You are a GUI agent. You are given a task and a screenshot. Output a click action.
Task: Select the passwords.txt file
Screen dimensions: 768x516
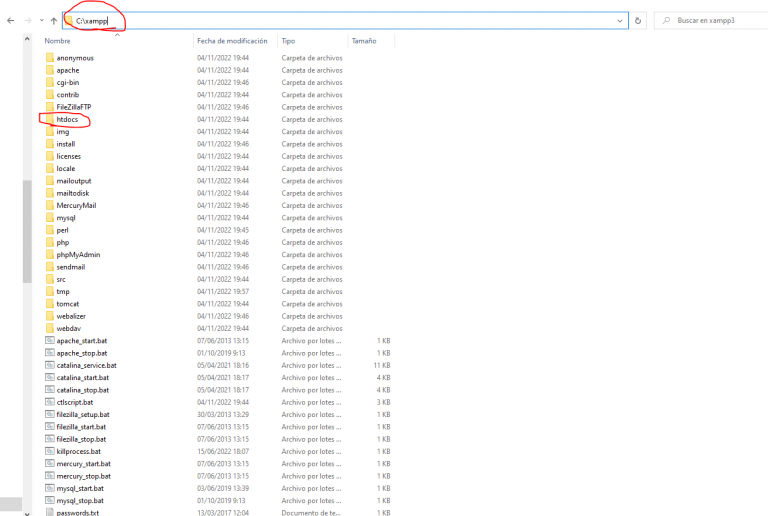[x=77, y=512]
